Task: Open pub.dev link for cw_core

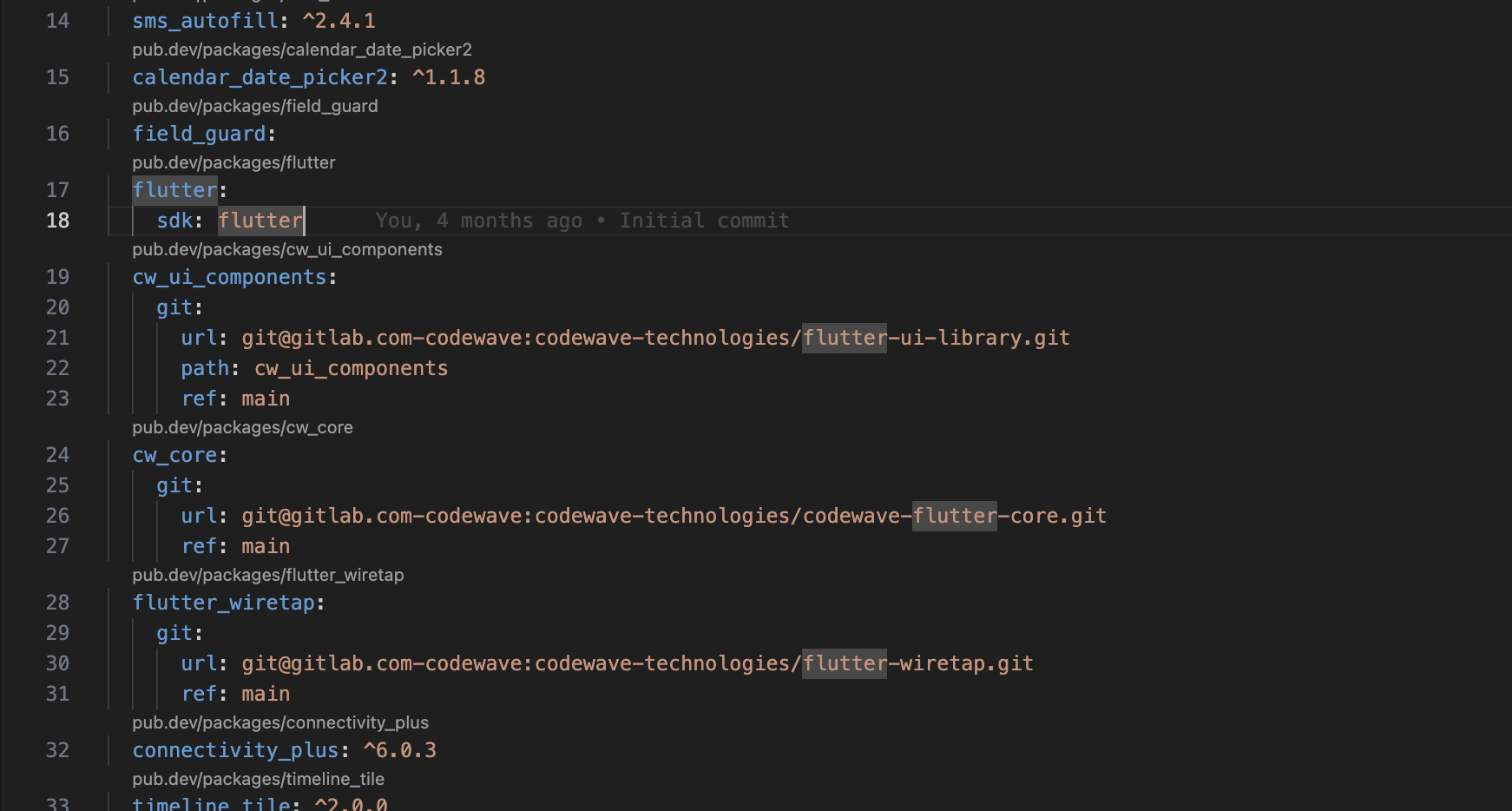Action: 242,427
